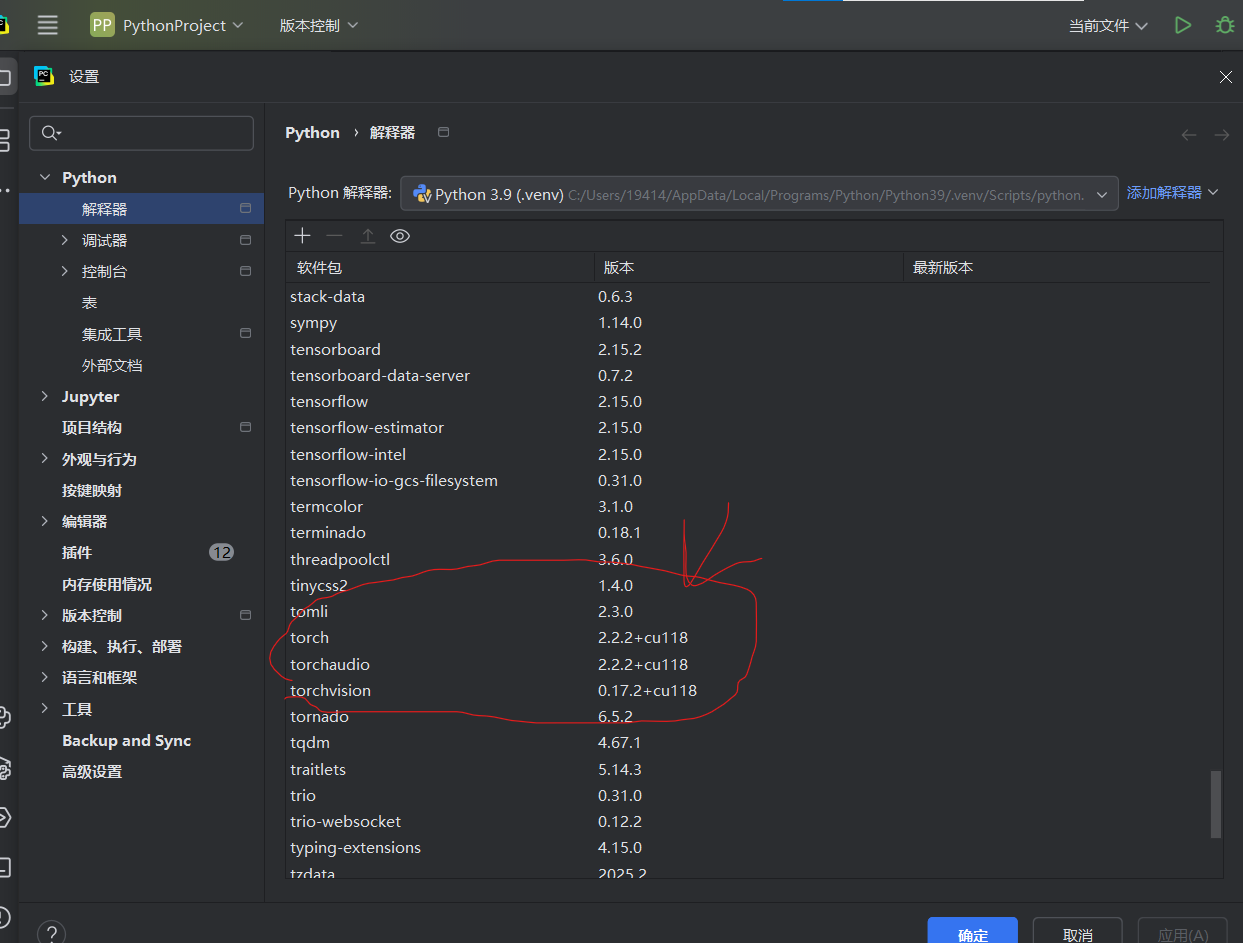This screenshot has height=943, width=1243.
Task: Click the Python breadcrumb link
Action: (x=312, y=132)
